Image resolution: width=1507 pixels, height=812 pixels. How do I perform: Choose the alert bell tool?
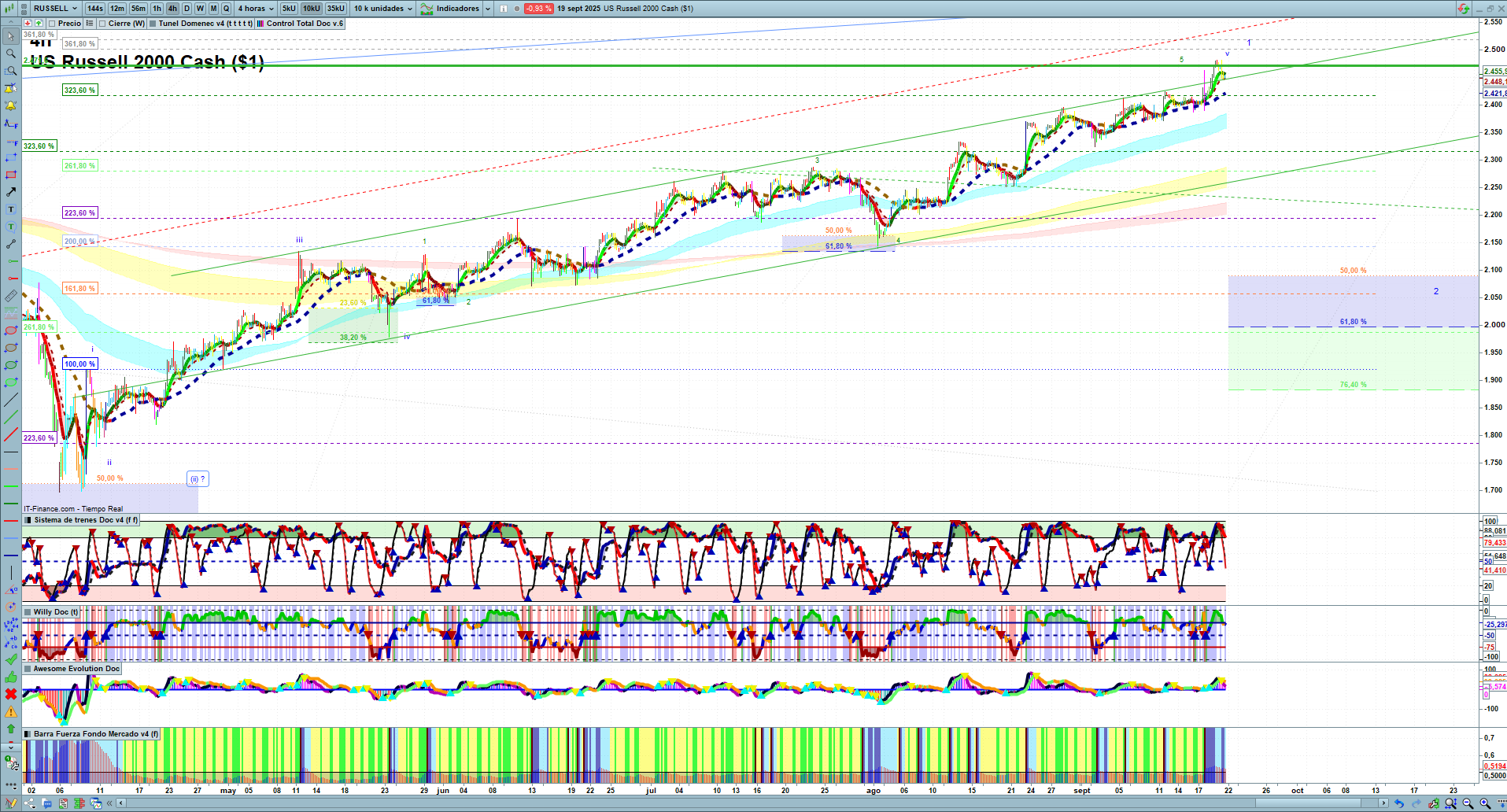10,105
